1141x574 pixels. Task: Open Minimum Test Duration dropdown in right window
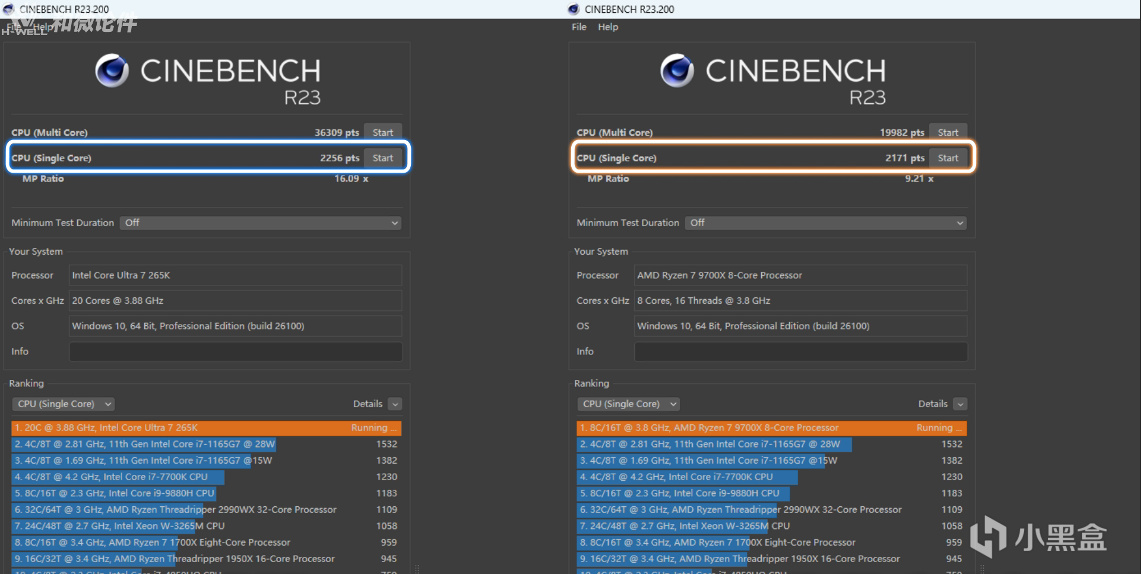coord(826,223)
